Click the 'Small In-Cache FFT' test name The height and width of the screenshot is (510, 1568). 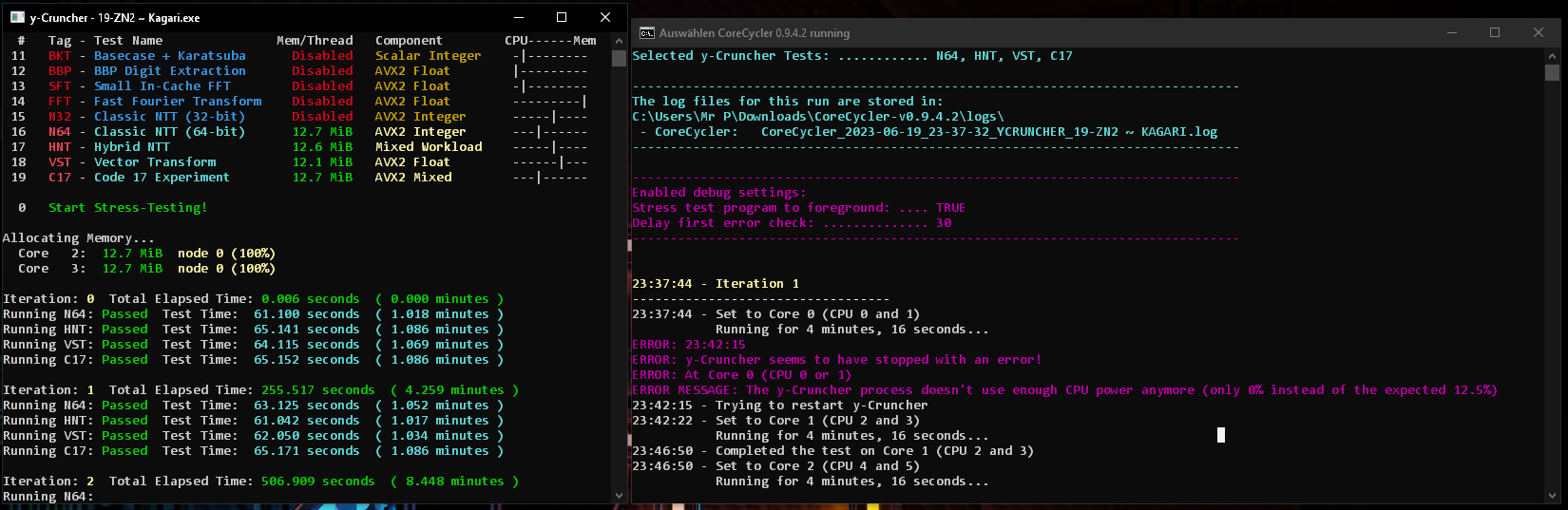tap(162, 86)
